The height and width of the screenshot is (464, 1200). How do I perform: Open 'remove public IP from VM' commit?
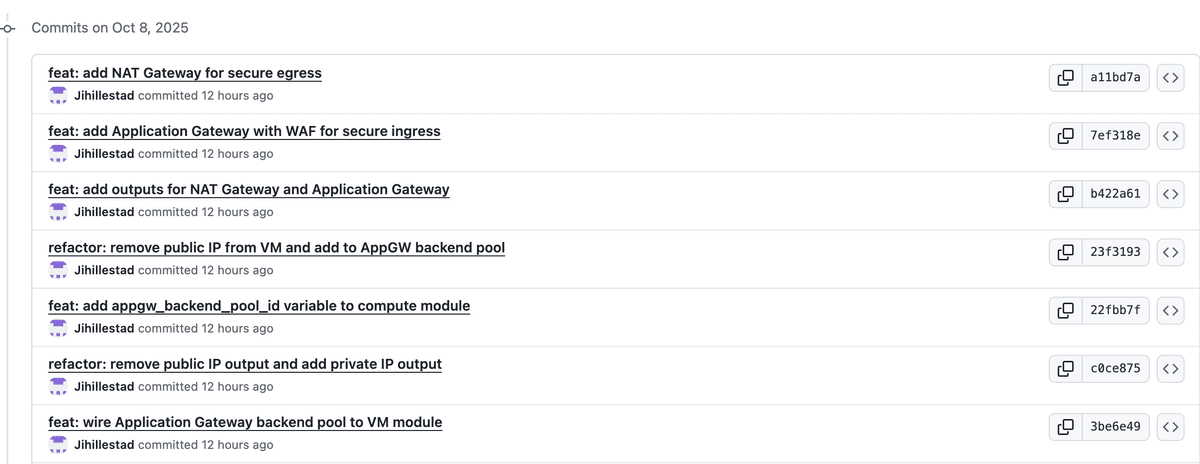[276, 247]
